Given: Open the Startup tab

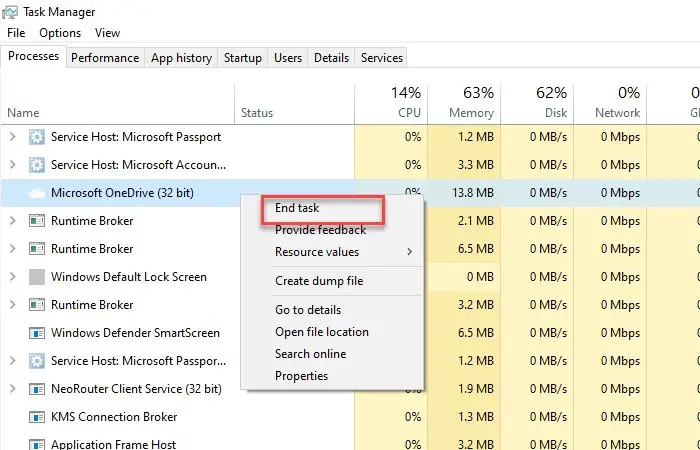Looking at the screenshot, I should 243,58.
